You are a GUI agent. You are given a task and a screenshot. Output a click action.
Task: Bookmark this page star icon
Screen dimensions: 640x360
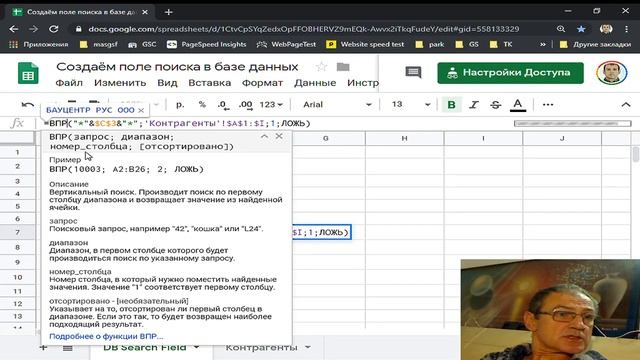[581, 29]
